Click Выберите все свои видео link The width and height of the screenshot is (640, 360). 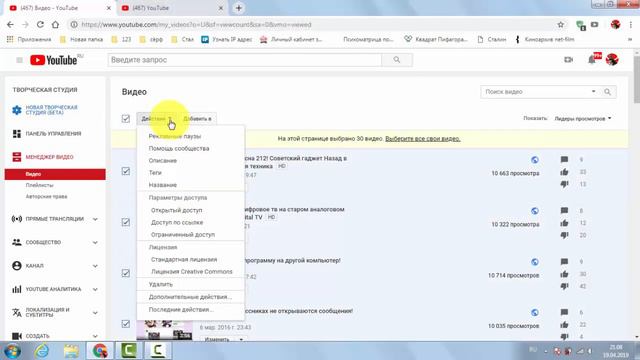[x=423, y=139]
